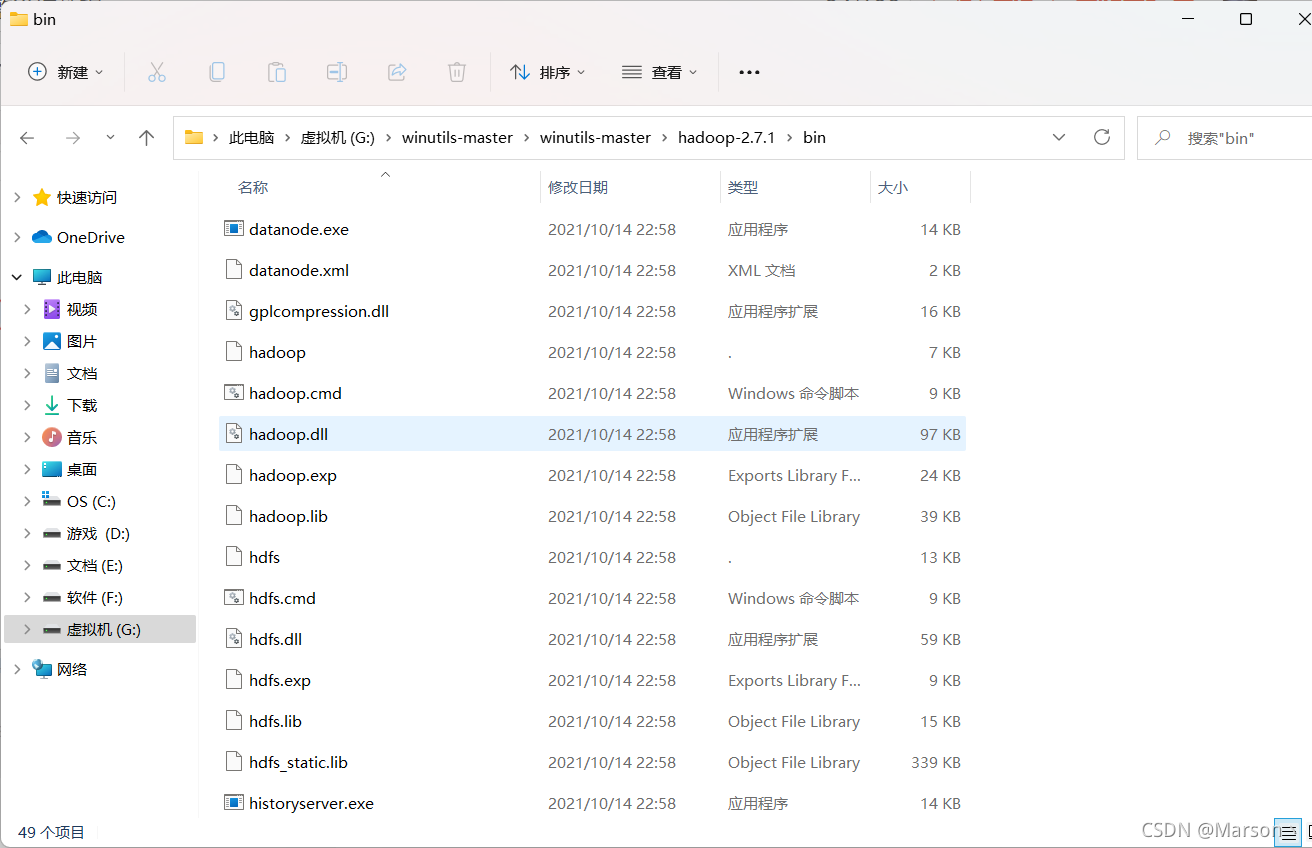This screenshot has width=1312, height=848.
Task: Click the datanode.xml file icon
Action: 233,270
